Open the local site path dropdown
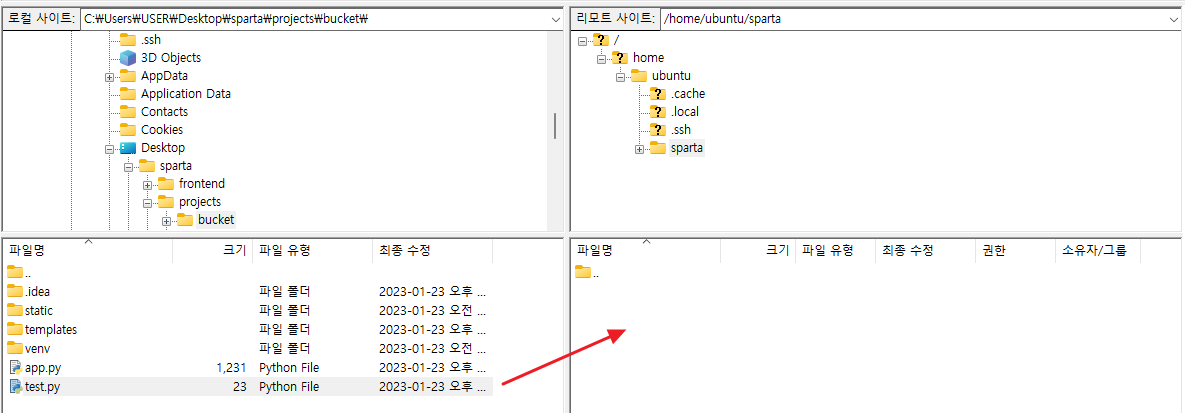The image size is (1185, 413). click(556, 19)
